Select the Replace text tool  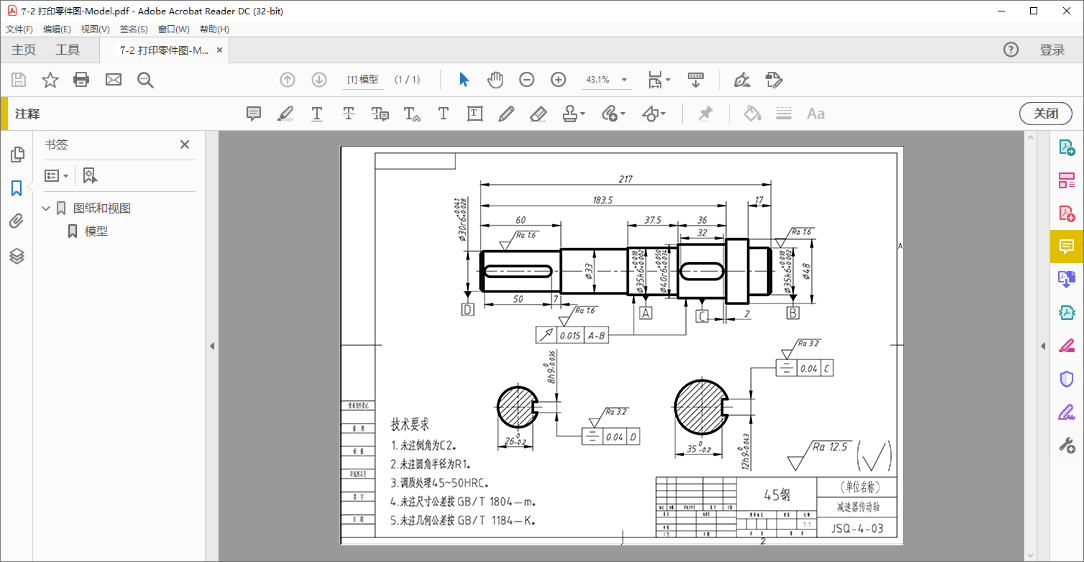(380, 114)
